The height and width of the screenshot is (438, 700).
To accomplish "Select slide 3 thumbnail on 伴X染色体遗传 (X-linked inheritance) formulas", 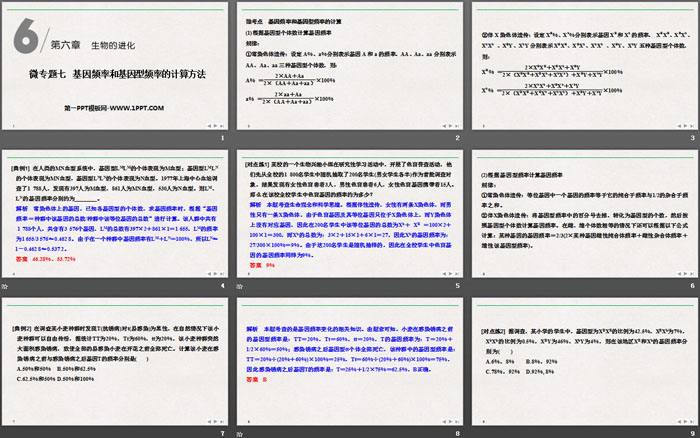I will 585,66.
